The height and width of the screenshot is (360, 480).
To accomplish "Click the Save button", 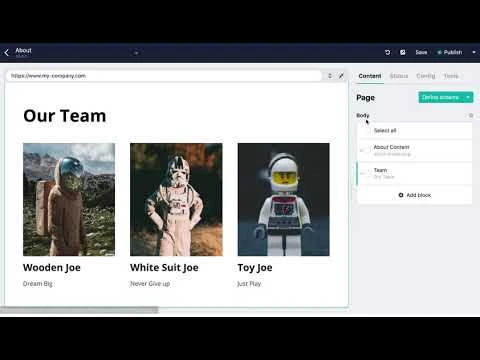I will coord(421,52).
